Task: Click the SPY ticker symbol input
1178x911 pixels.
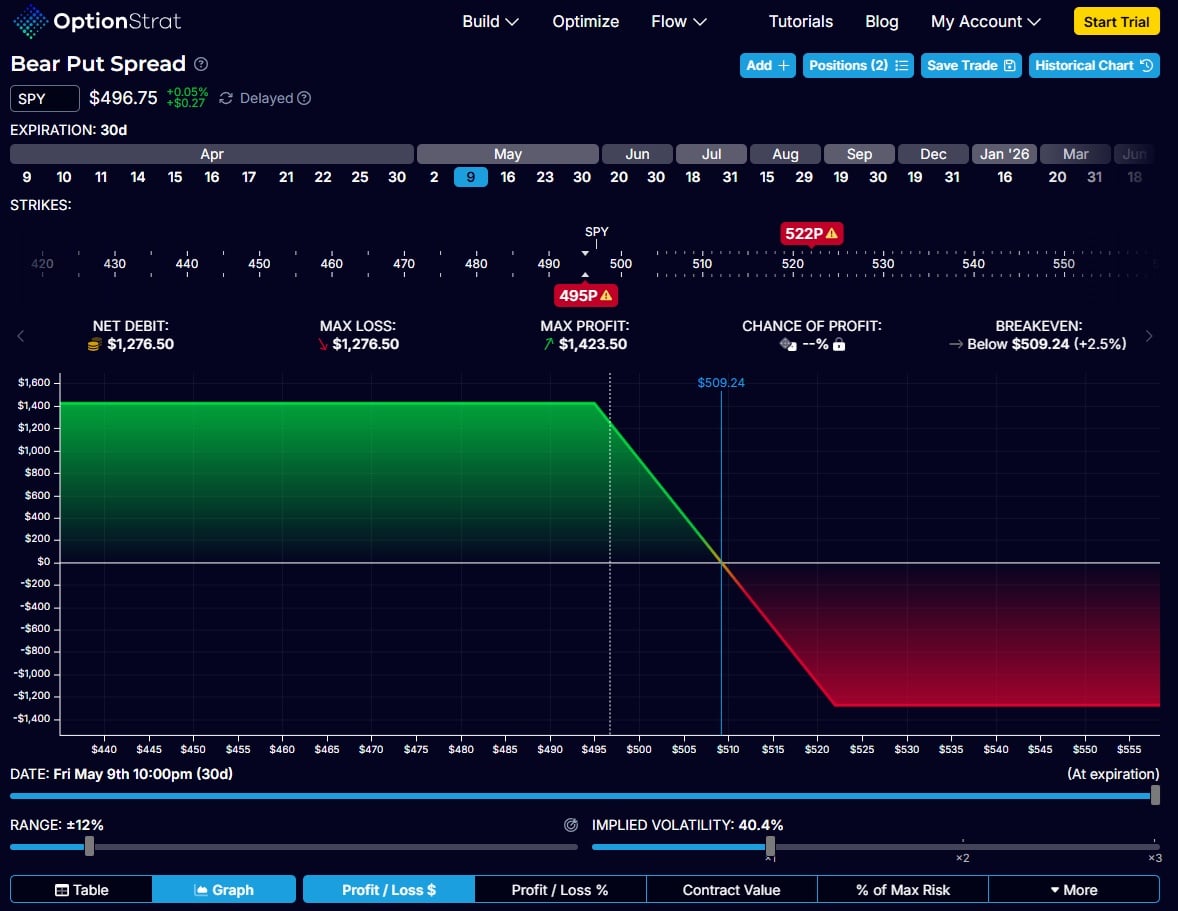Action: point(45,98)
